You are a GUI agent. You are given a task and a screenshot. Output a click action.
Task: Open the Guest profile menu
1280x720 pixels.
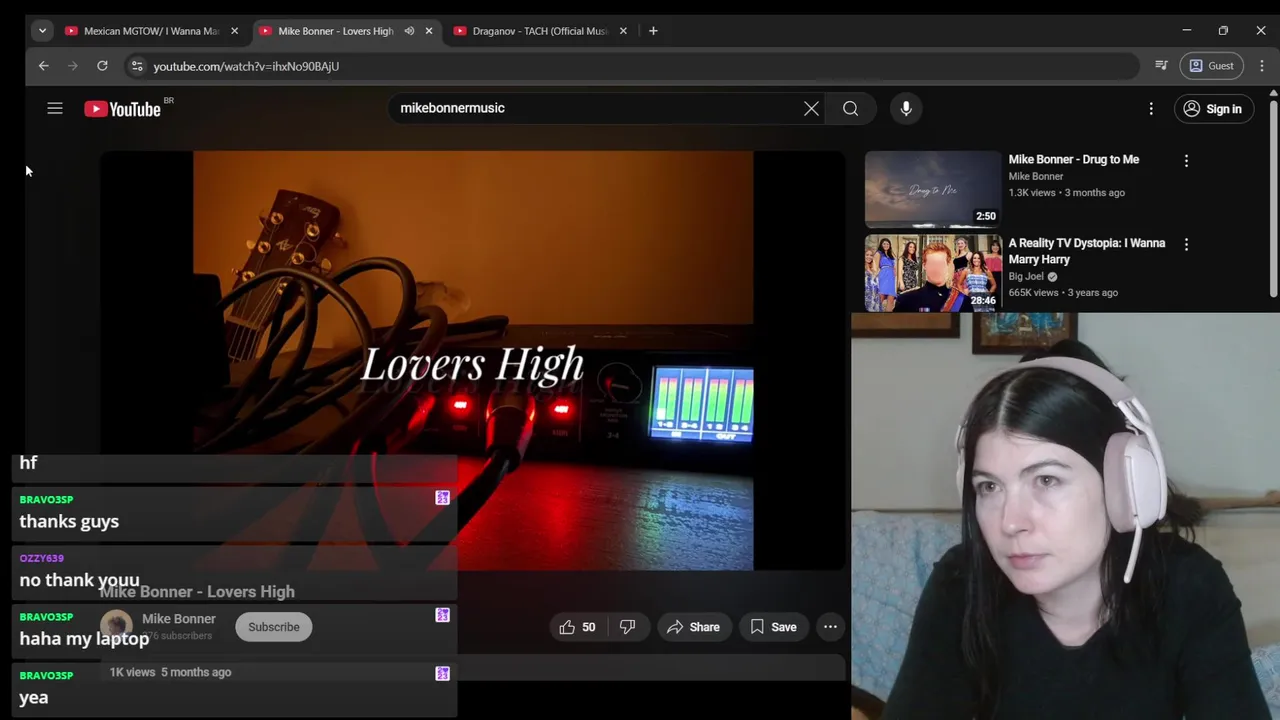(x=1211, y=66)
